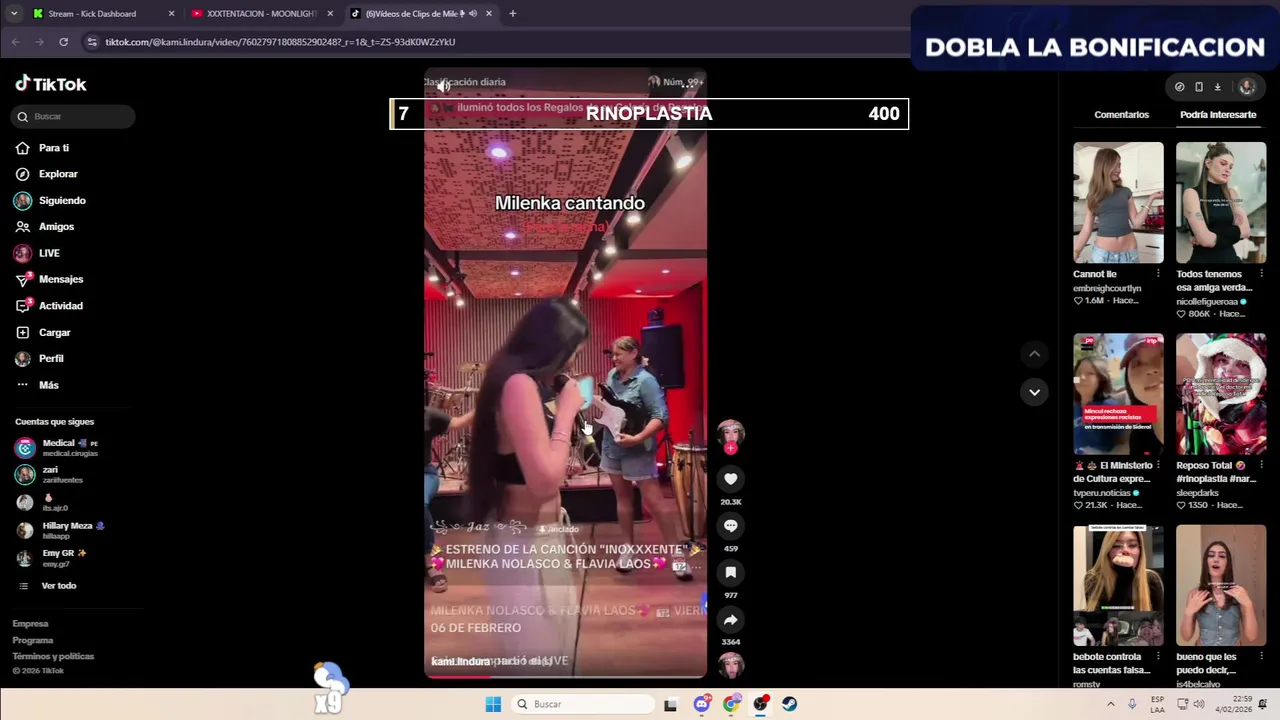Image resolution: width=1280 pixels, height=720 pixels.
Task: Open the Actividad notifications
Action: (x=61, y=306)
